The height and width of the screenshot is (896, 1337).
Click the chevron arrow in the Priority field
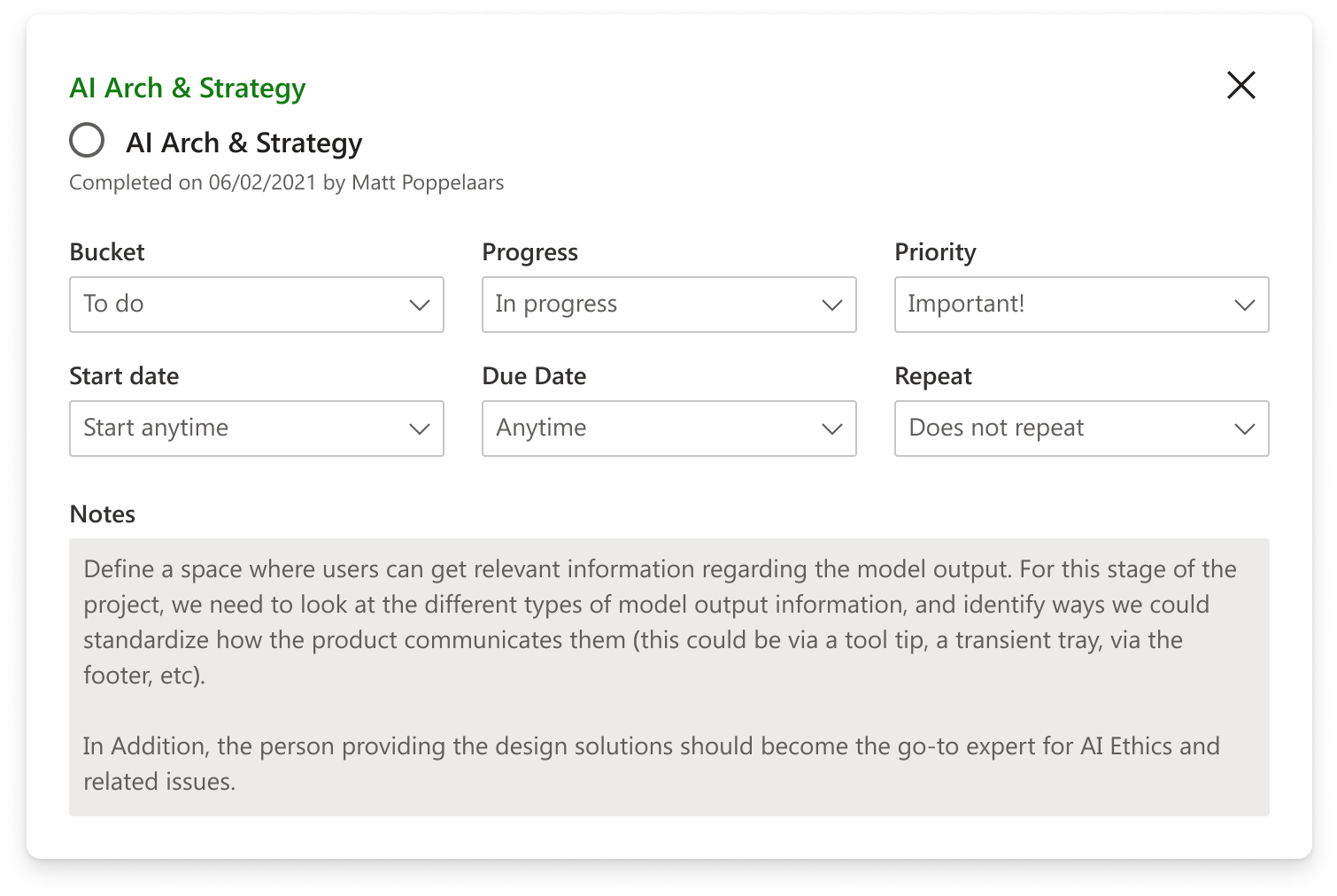pos(1245,305)
